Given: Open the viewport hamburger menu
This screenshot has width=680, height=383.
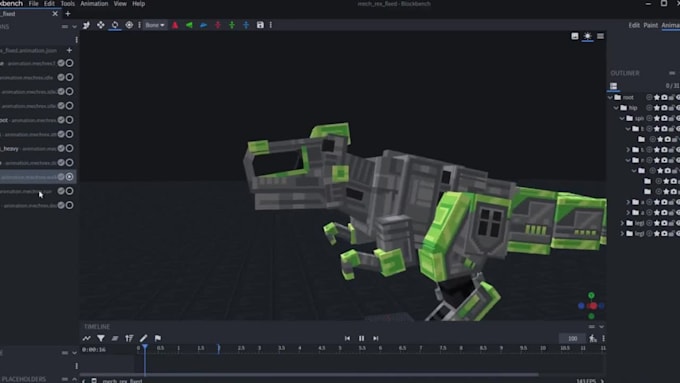Looking at the screenshot, I should coord(600,36).
